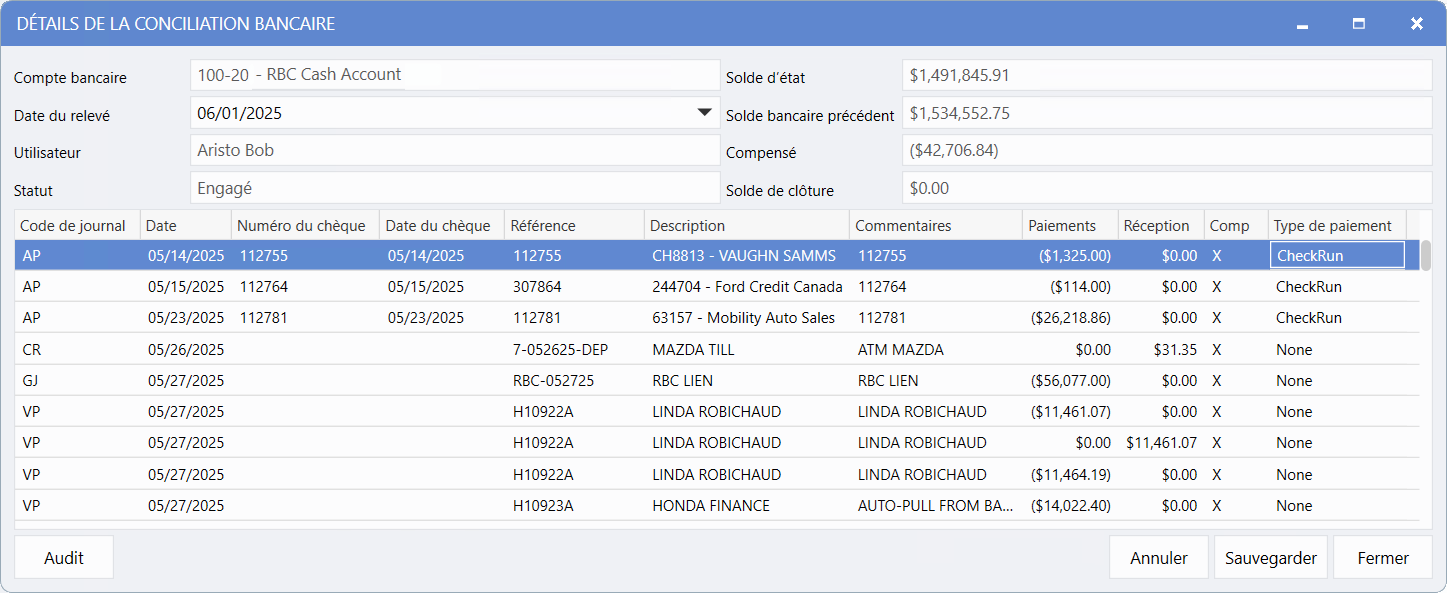Select the HONDA FINANCE transaction row
Viewport: 1447px width, 593px height.
(x=710, y=506)
